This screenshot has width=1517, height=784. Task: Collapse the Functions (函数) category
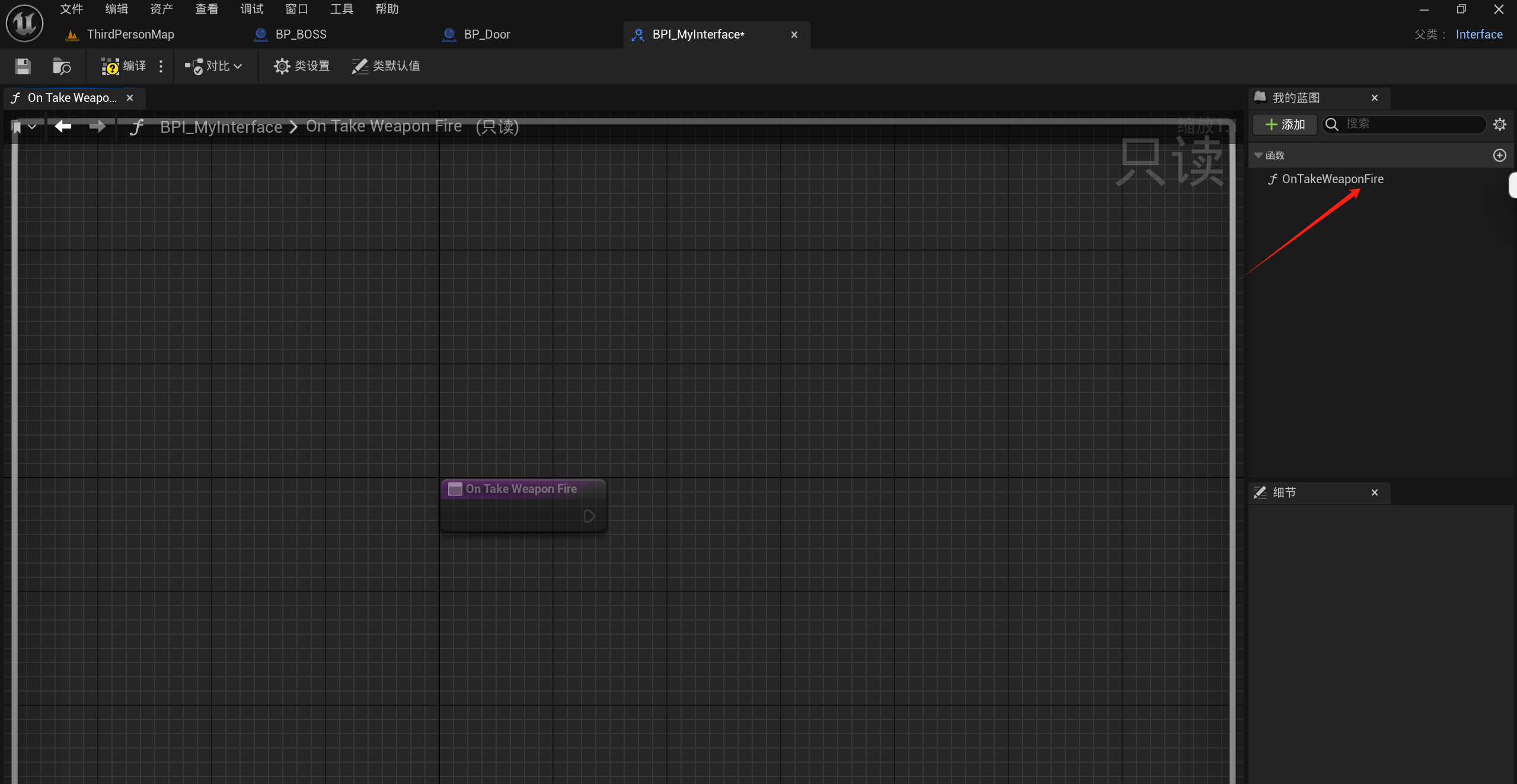(x=1258, y=155)
